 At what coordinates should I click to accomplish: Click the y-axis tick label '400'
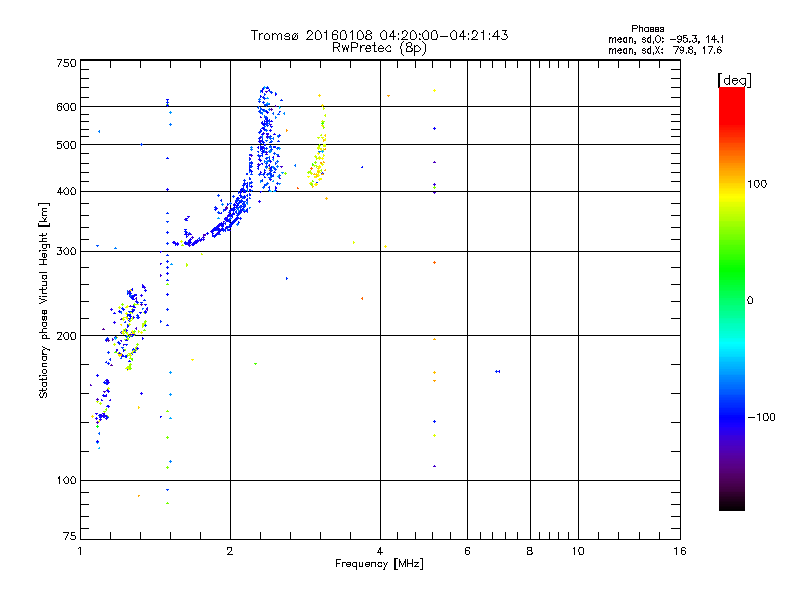66,191
